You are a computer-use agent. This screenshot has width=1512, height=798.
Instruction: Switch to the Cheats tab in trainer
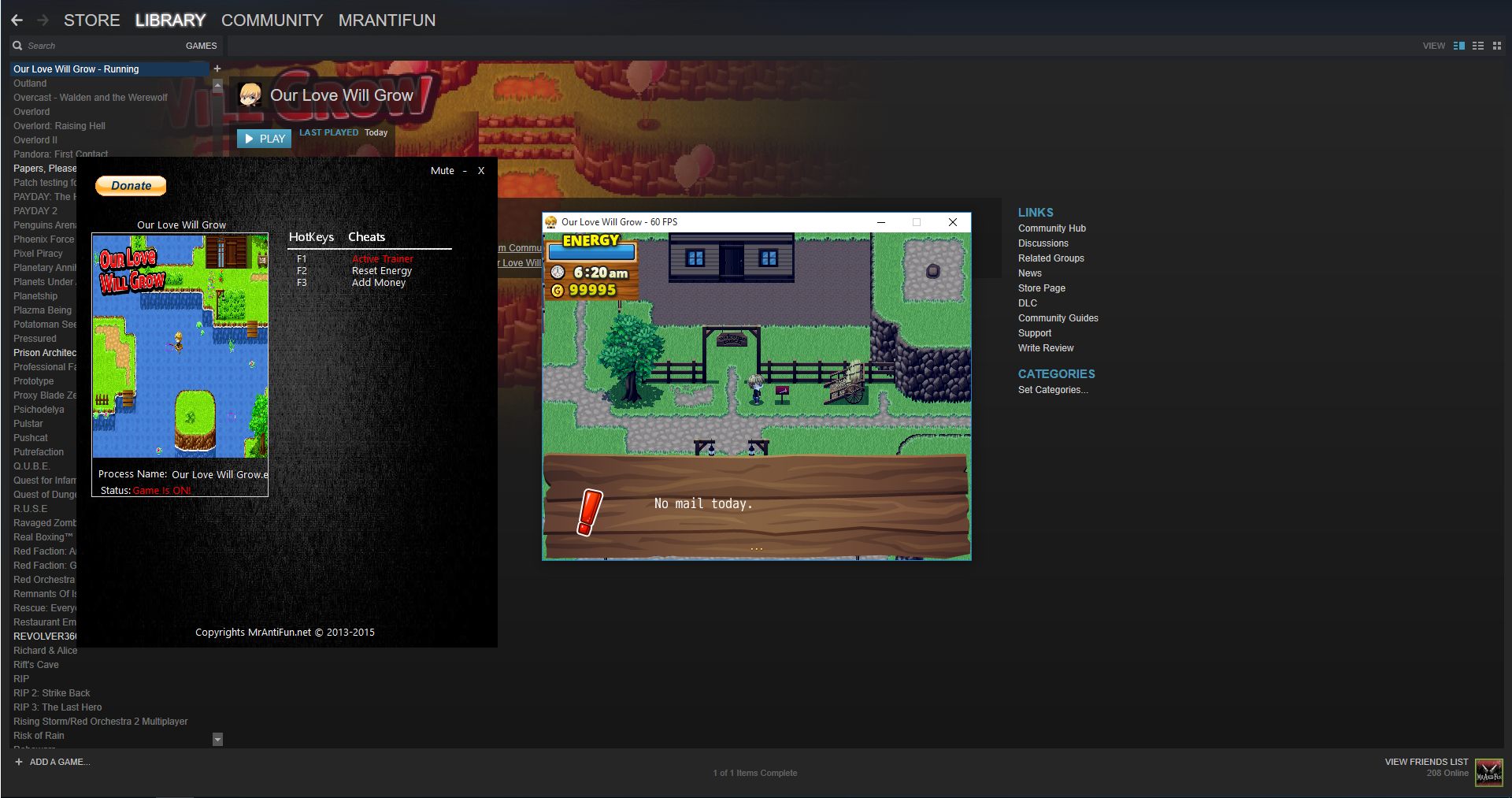coord(366,237)
